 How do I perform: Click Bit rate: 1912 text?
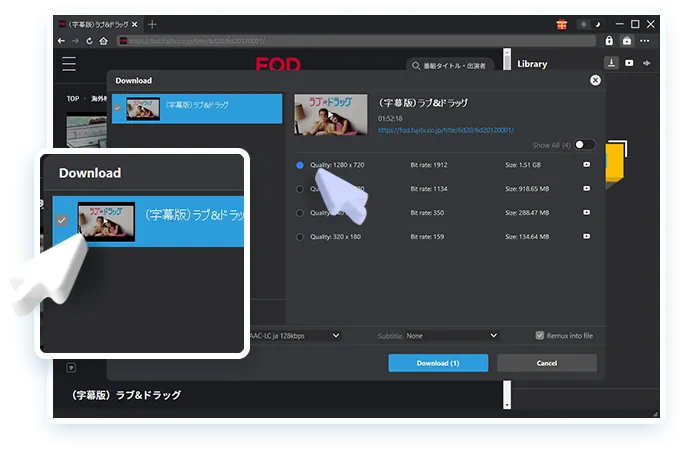click(429, 165)
